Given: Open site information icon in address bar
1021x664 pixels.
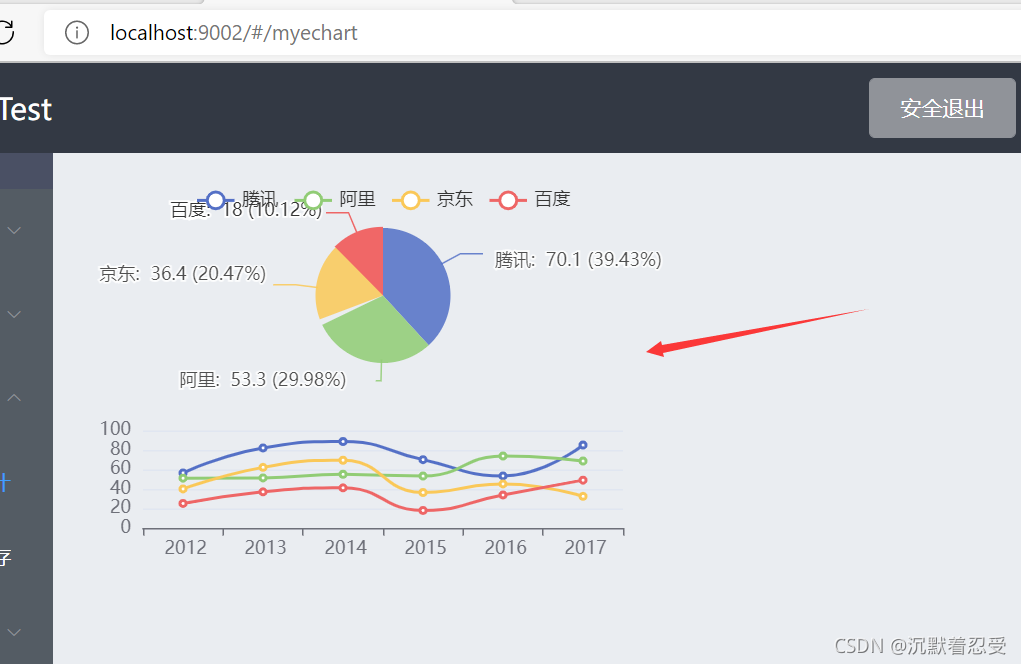Looking at the screenshot, I should coord(77,32).
